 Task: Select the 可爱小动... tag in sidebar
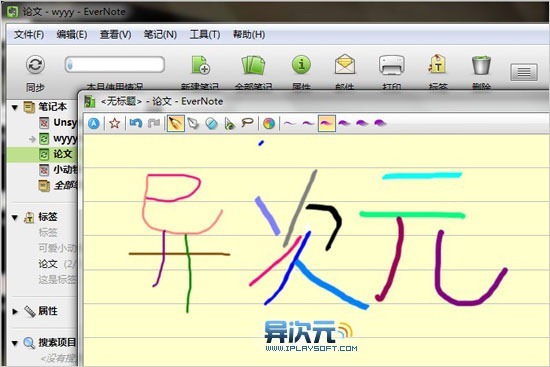coord(58,248)
